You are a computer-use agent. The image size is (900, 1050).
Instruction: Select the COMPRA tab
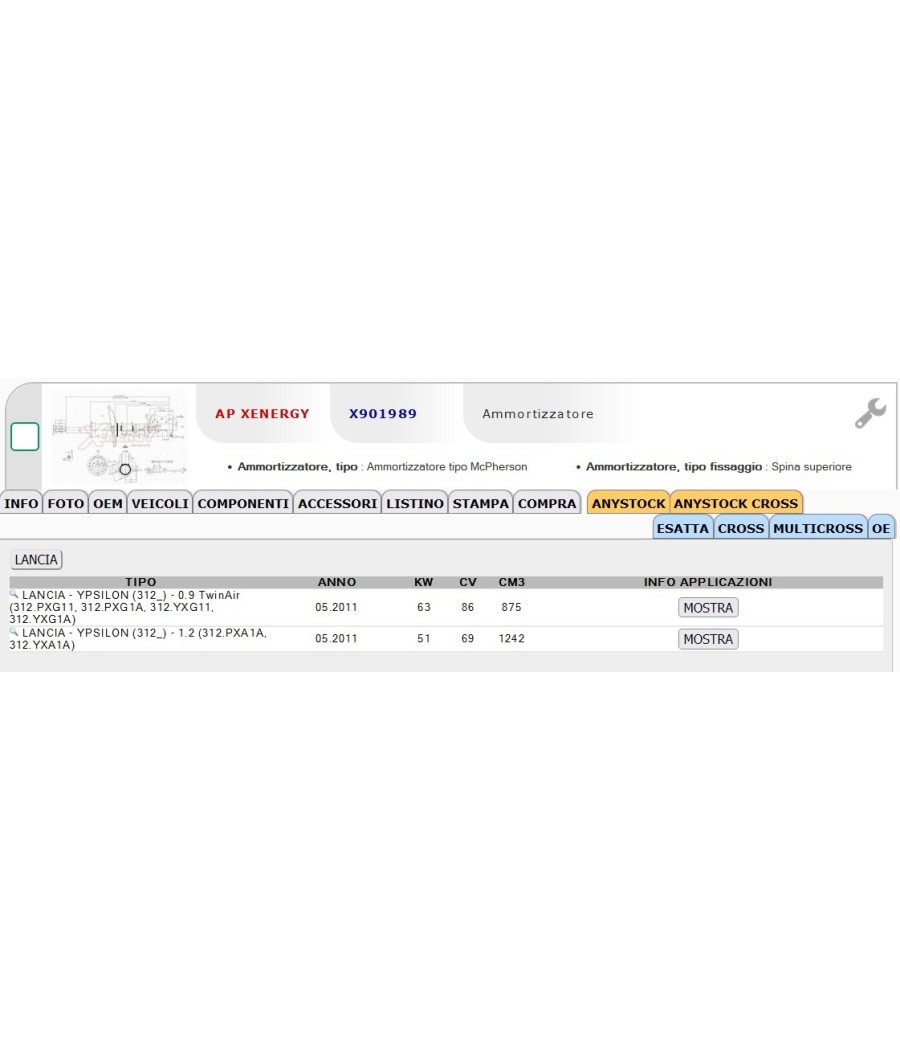pyautogui.click(x=547, y=503)
